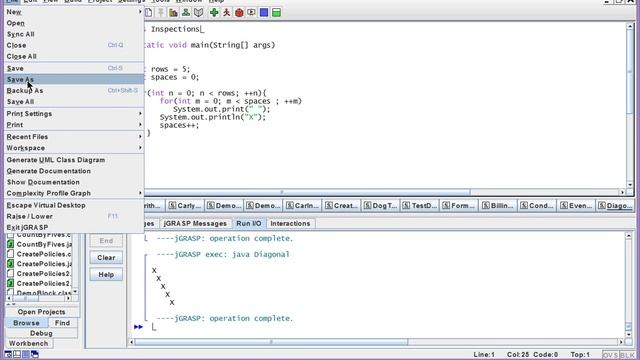The width and height of the screenshot is (640, 360).
Task: Switch to the jGRASP Messages tab
Action: click(x=195, y=224)
